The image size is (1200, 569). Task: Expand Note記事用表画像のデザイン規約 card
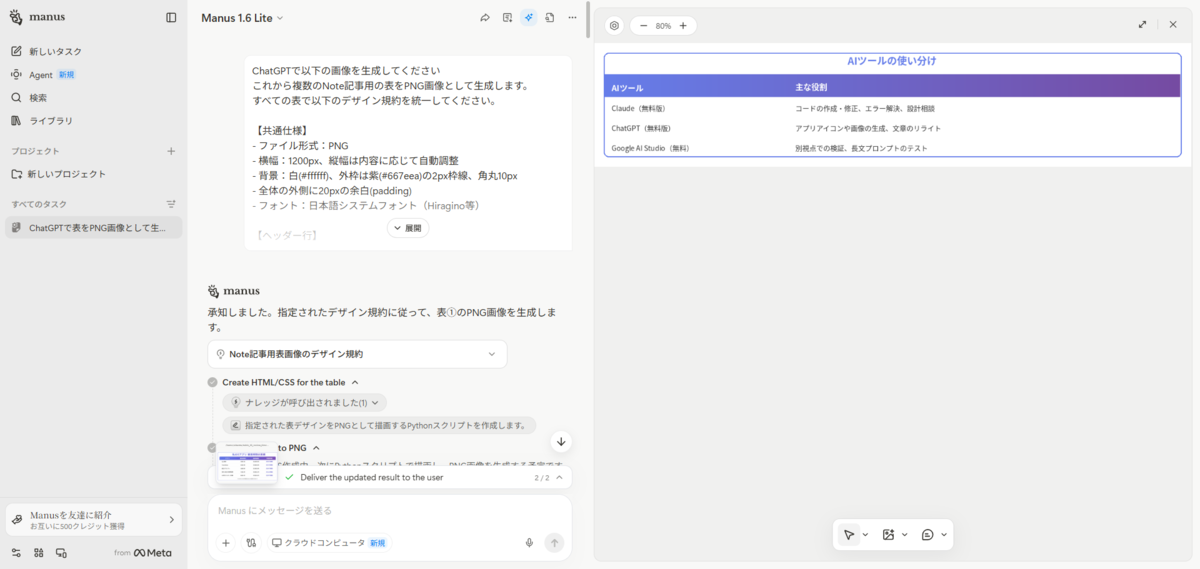tap(357, 354)
